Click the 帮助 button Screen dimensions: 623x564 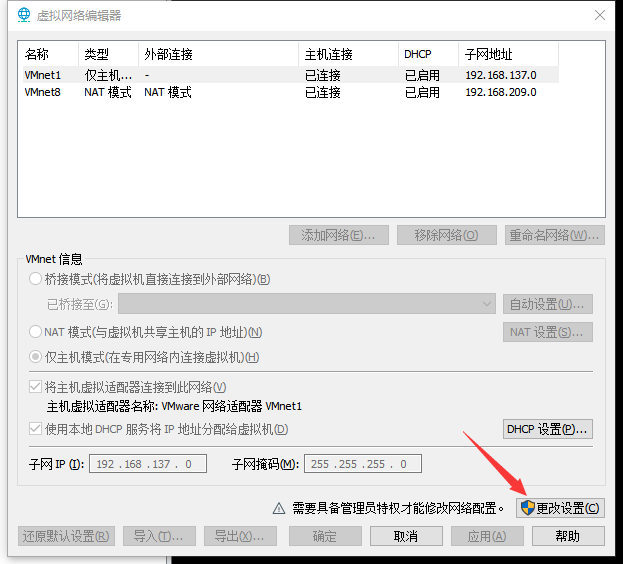click(x=568, y=536)
